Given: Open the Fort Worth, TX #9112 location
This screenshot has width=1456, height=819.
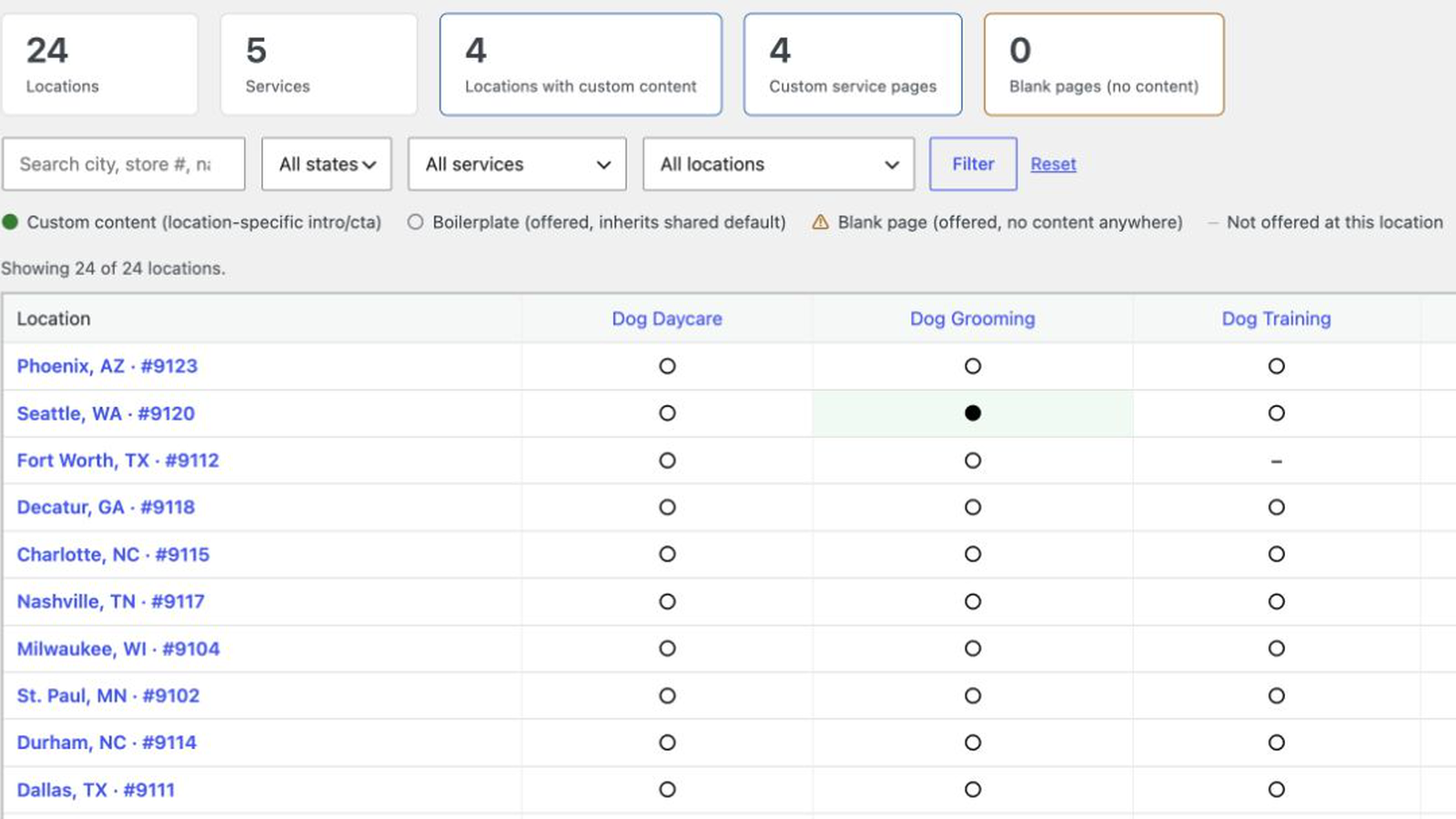Looking at the screenshot, I should [118, 460].
